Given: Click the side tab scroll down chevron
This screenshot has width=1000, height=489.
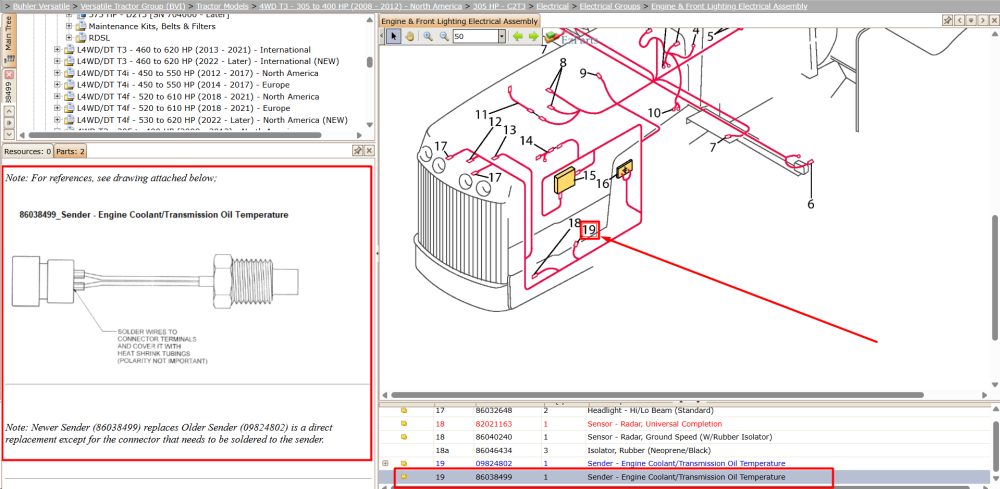Looking at the screenshot, I should click(9, 134).
